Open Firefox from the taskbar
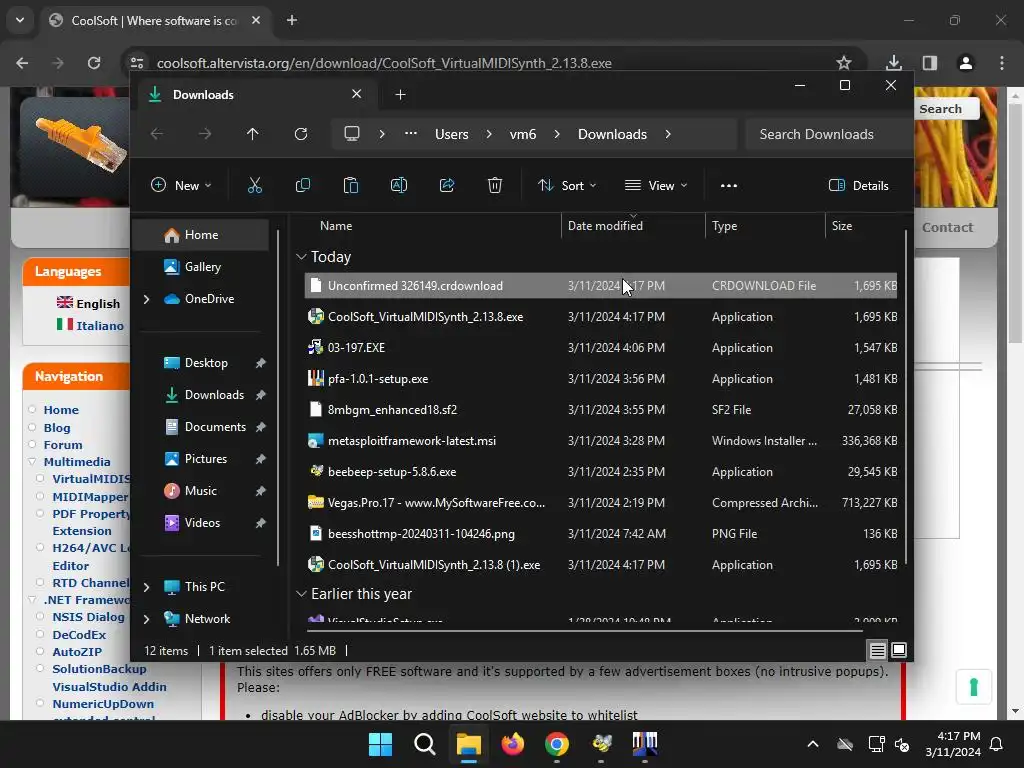Viewport: 1024px width, 768px height. [513, 744]
